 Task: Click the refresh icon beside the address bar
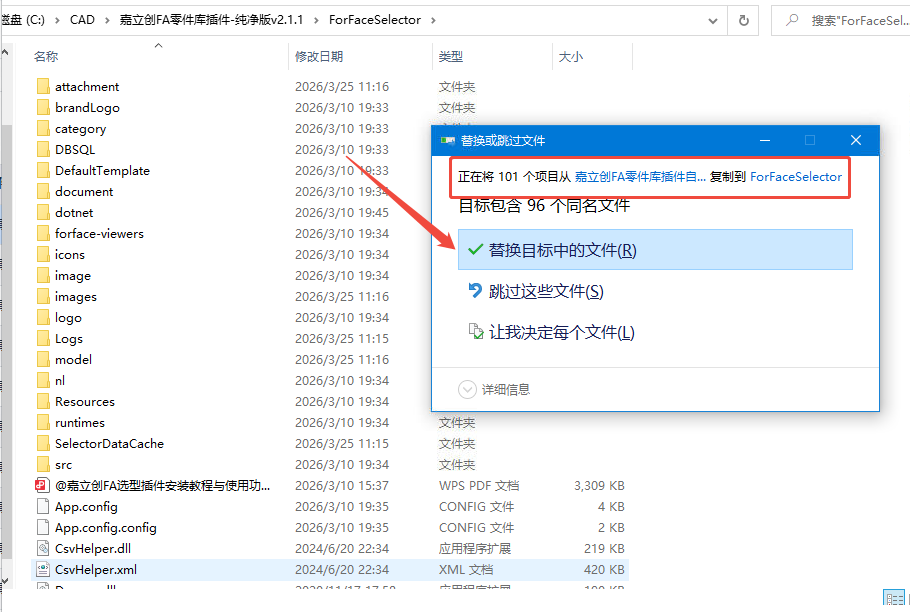[x=743, y=20]
